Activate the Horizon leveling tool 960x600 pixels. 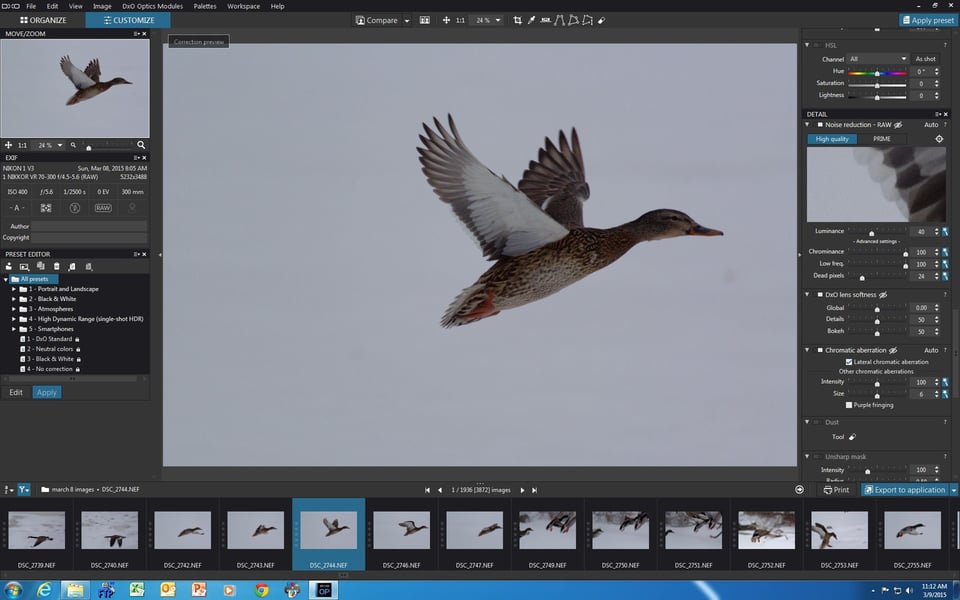point(546,20)
